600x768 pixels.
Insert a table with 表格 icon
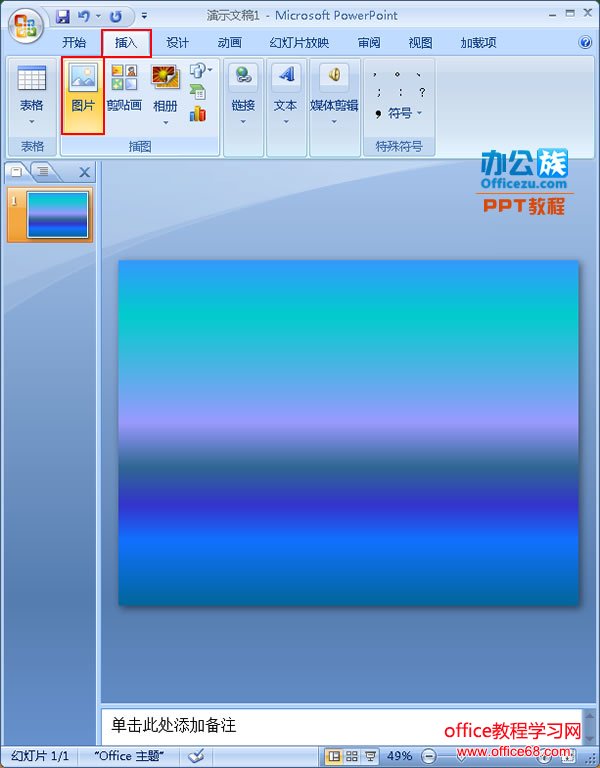(x=32, y=78)
